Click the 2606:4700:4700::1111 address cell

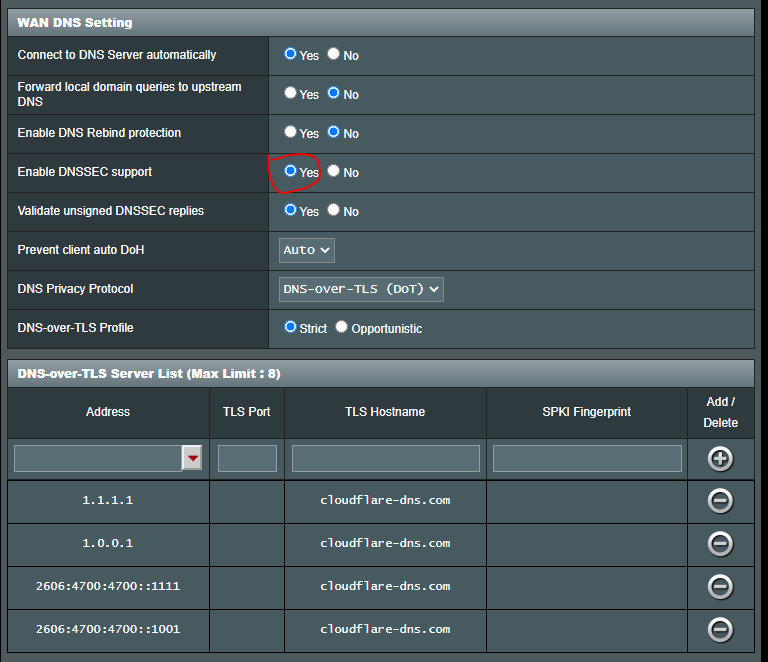(108, 586)
